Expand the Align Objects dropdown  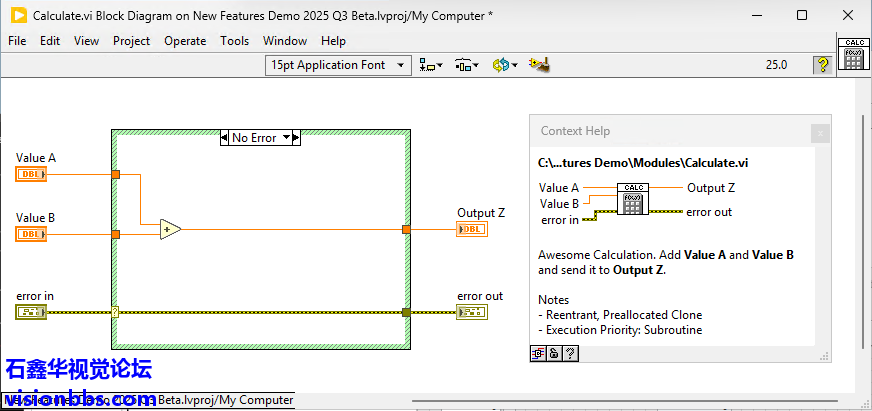431,65
